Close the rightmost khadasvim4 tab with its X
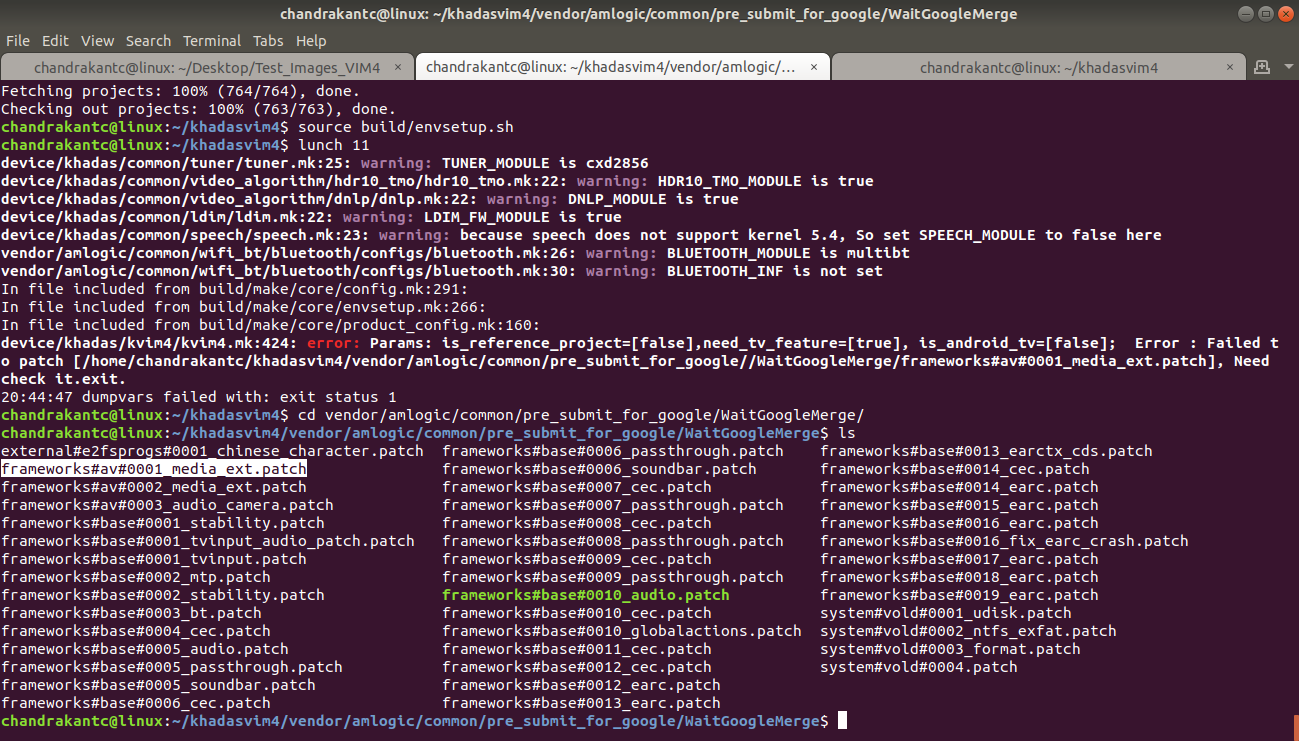 [1230, 66]
